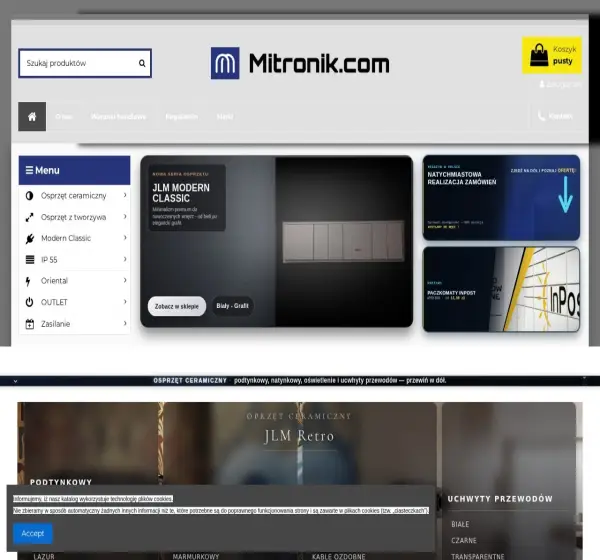The width and height of the screenshot is (600, 560).
Task: Click the JLM Modern Classic switch image
Action: click(x=344, y=242)
